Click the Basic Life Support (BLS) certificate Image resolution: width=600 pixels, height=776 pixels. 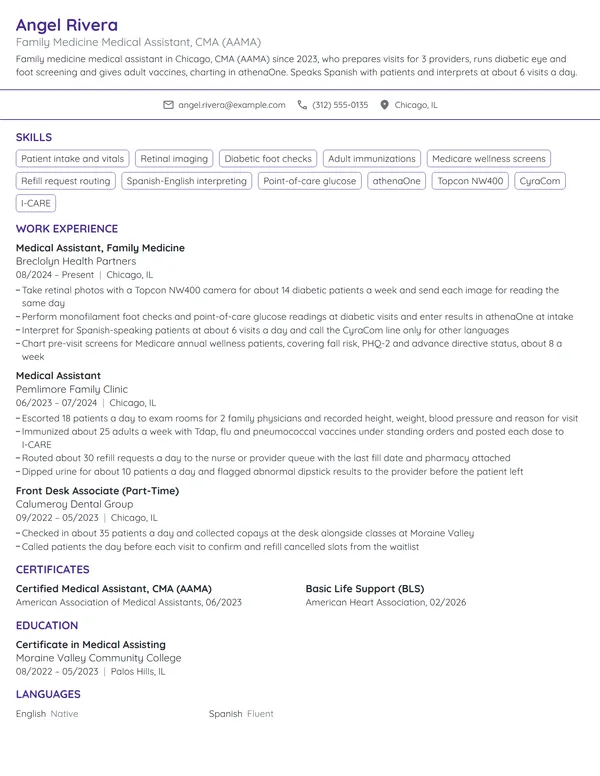pyautogui.click(x=365, y=588)
